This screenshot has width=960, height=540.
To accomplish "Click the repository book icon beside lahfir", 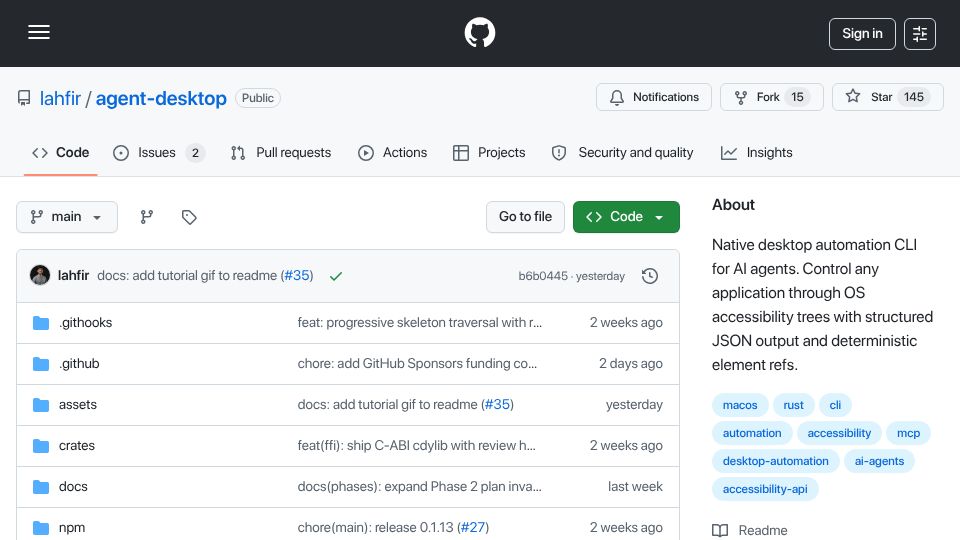I will (x=24, y=98).
